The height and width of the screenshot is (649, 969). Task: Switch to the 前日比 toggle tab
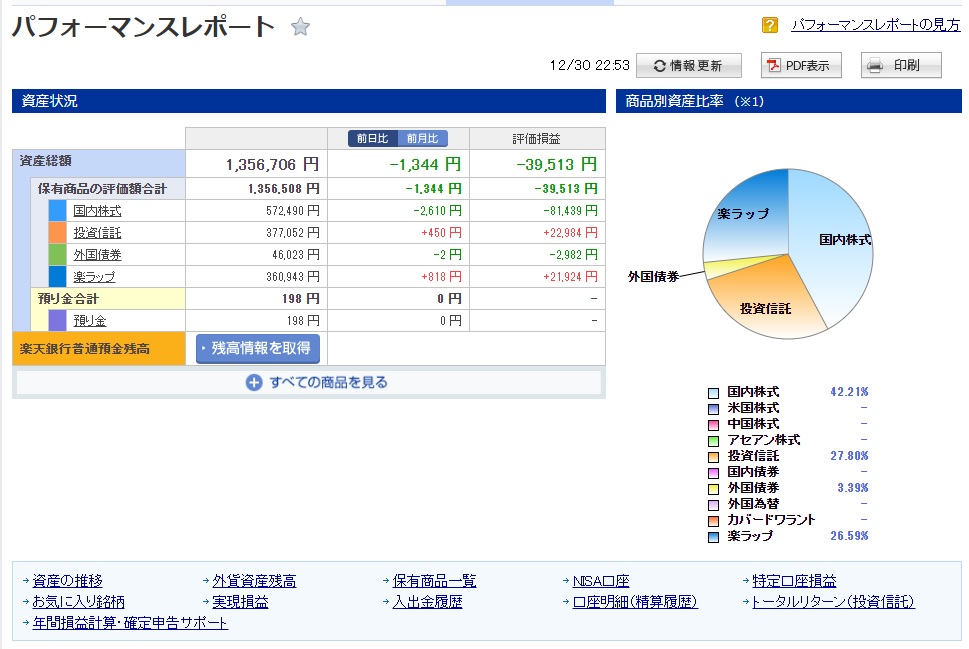point(373,138)
